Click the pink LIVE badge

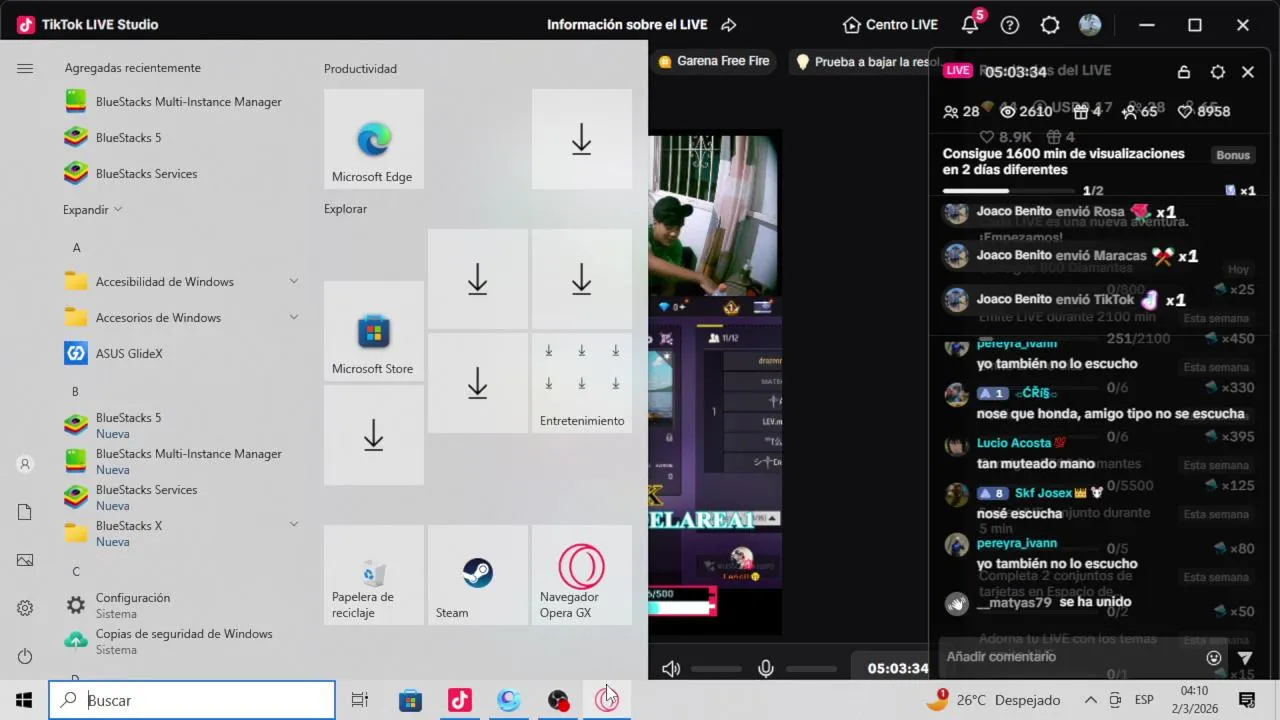[x=958, y=70]
